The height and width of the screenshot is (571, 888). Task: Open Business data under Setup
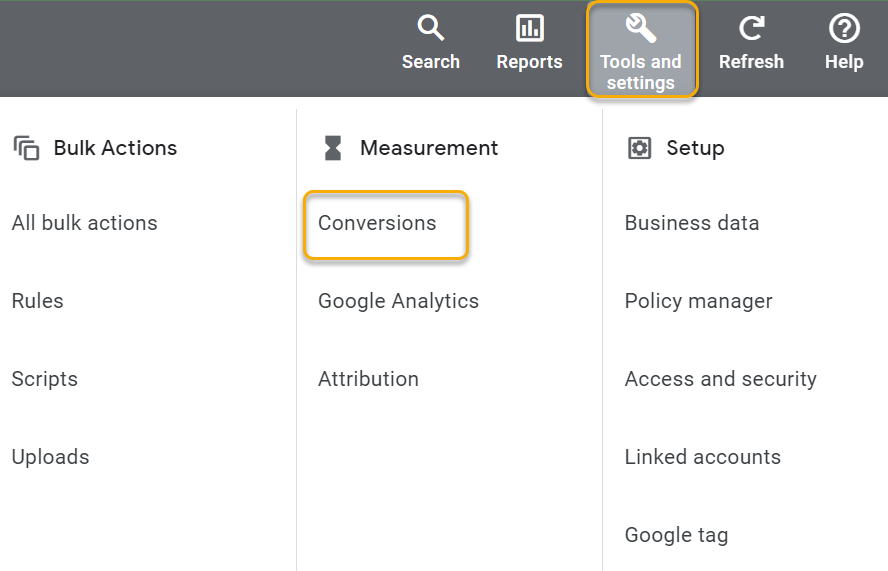coord(692,223)
